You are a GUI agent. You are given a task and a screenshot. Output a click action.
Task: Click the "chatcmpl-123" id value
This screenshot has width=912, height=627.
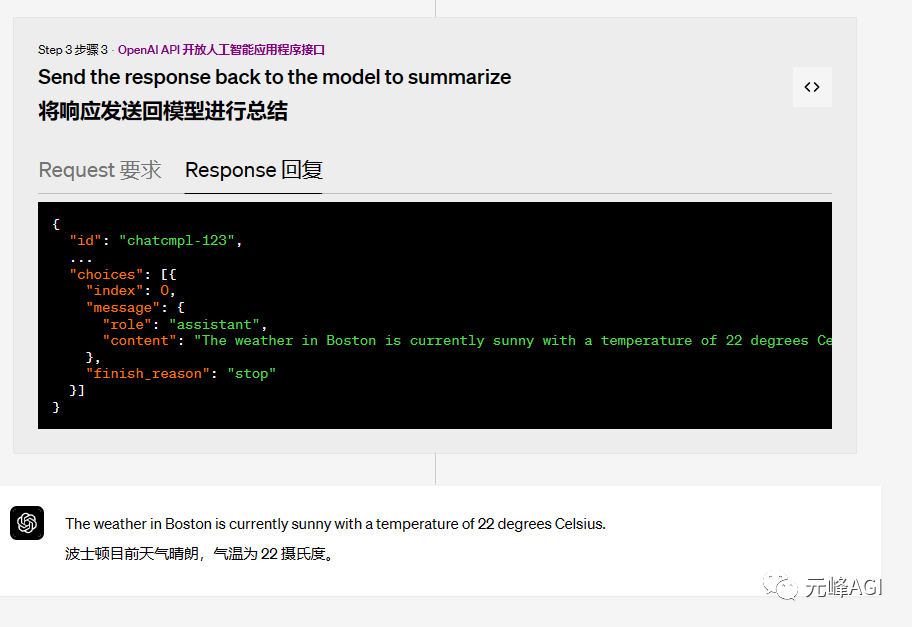pyautogui.click(x=177, y=241)
